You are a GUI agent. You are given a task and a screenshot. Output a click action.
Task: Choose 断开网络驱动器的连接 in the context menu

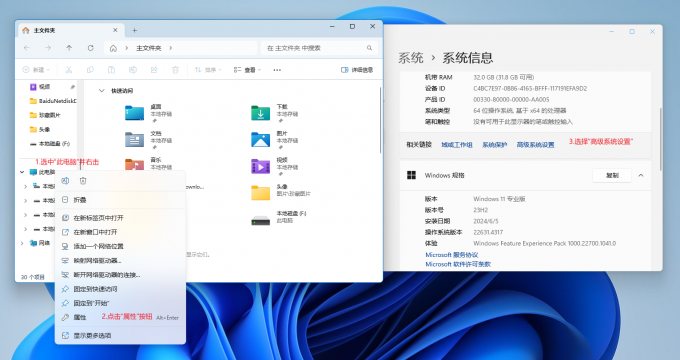point(120,275)
